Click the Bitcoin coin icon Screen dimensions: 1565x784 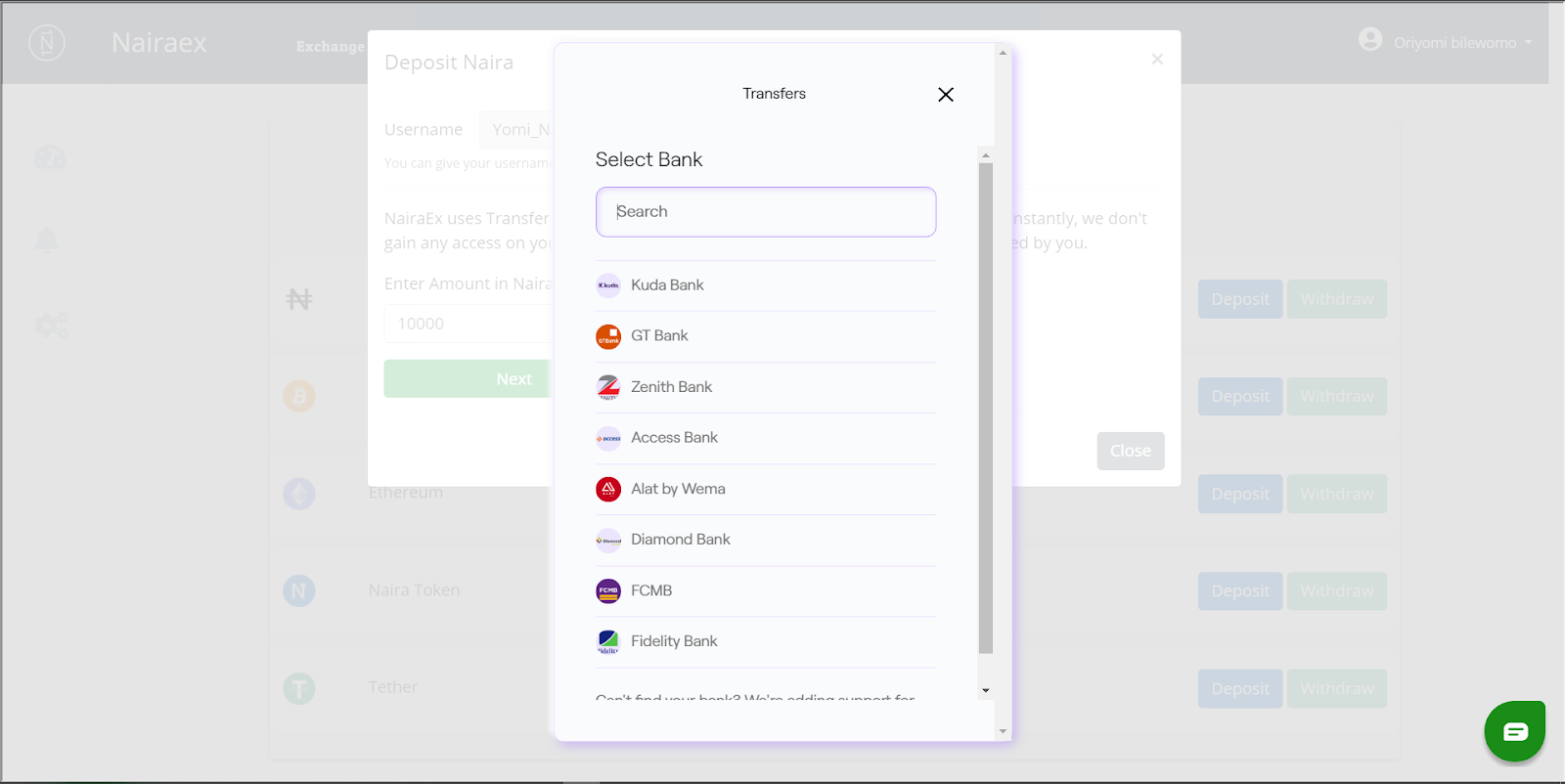(x=299, y=396)
